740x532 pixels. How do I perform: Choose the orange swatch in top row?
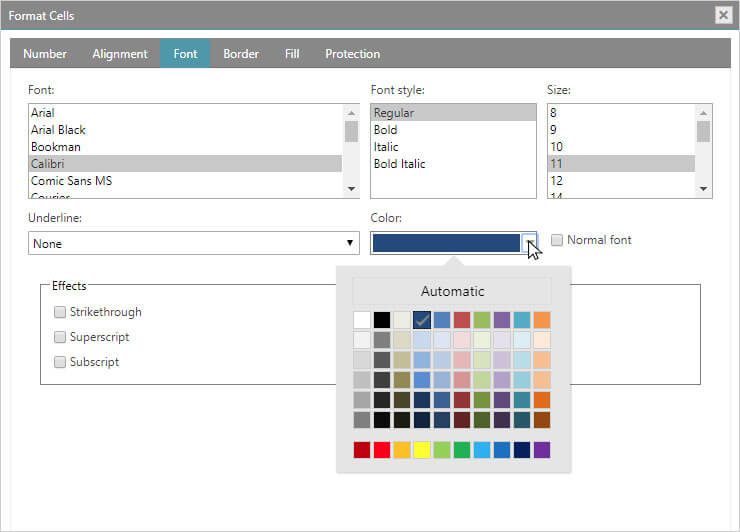tap(542, 320)
